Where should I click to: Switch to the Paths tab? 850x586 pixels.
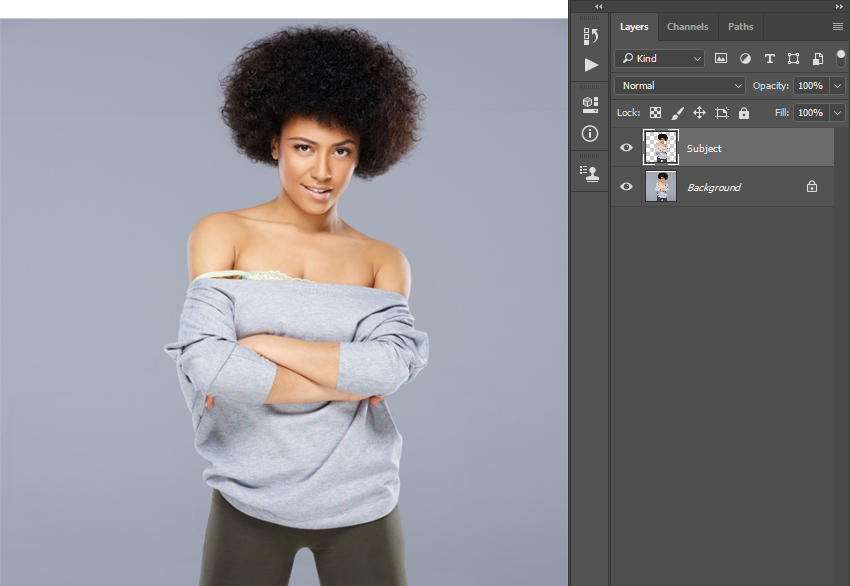pos(740,27)
